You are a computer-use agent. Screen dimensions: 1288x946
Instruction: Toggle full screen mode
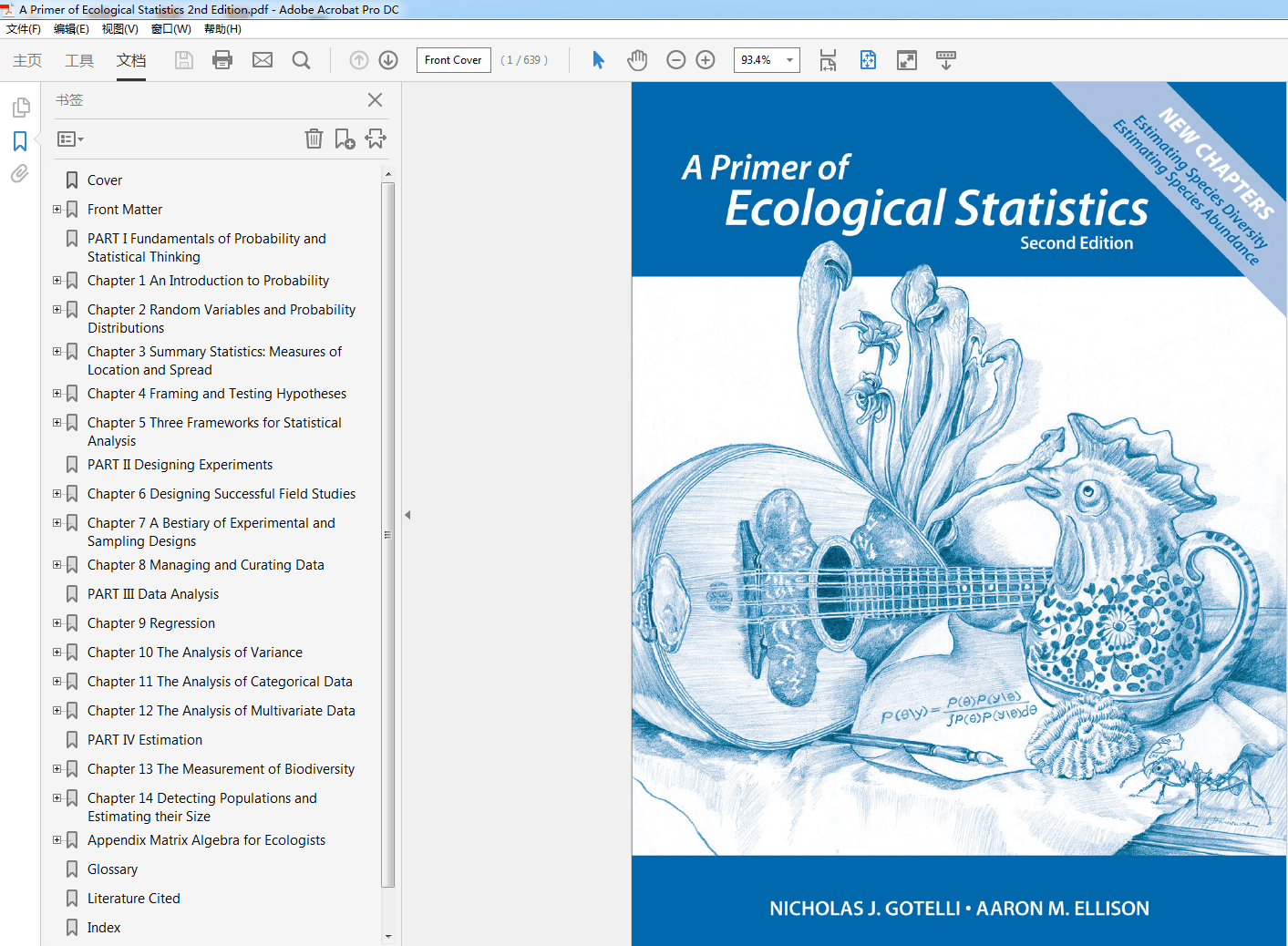point(906,60)
